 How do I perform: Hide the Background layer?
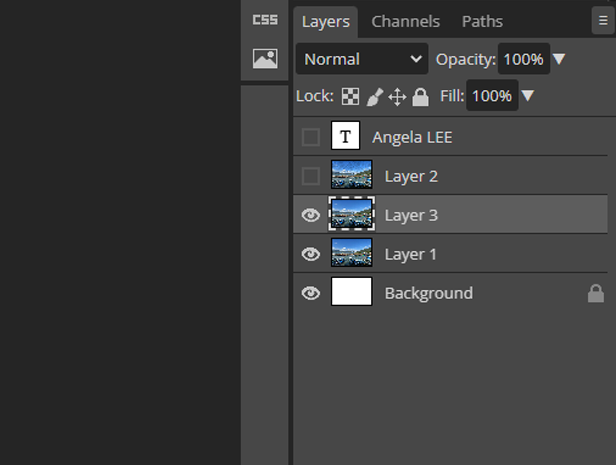point(311,293)
